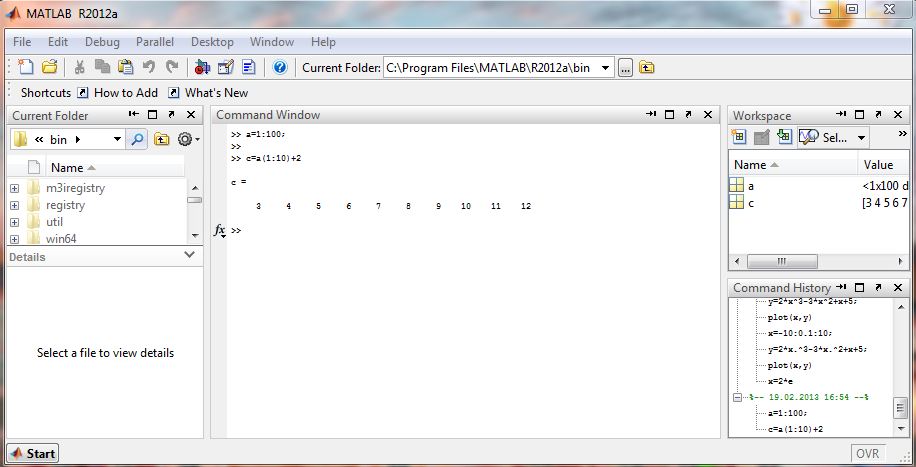Click the What's New shortcut
This screenshot has width=916, height=467.
209,92
